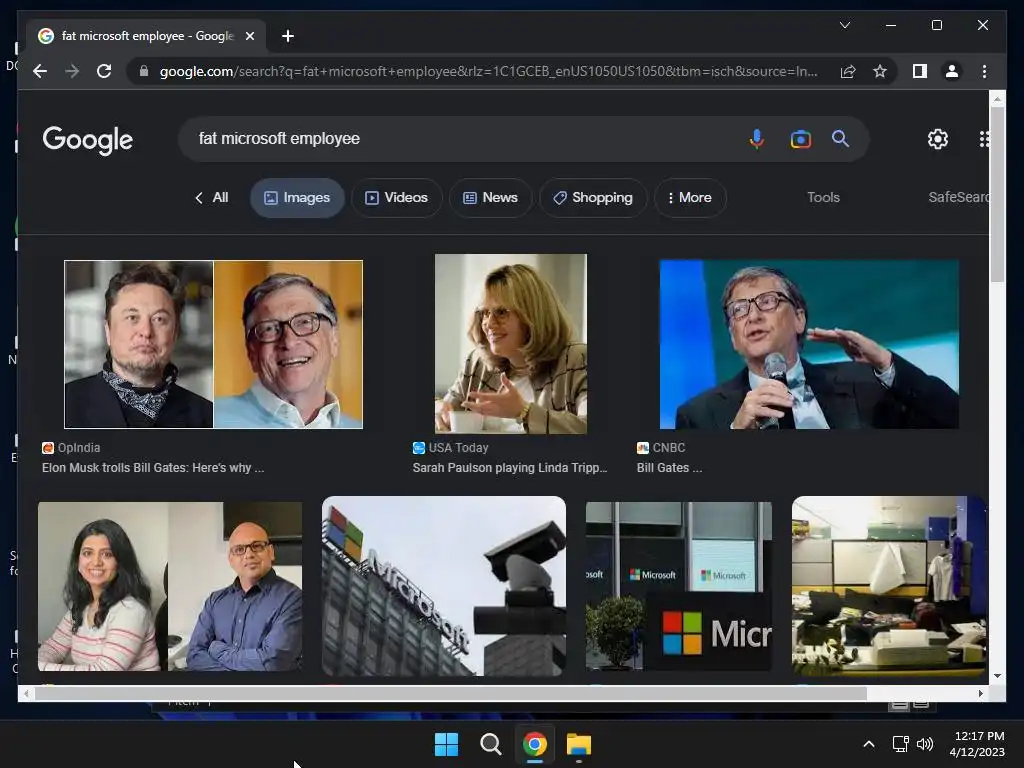This screenshot has width=1024, height=768.
Task: View site information lock icon
Action: 144,71
